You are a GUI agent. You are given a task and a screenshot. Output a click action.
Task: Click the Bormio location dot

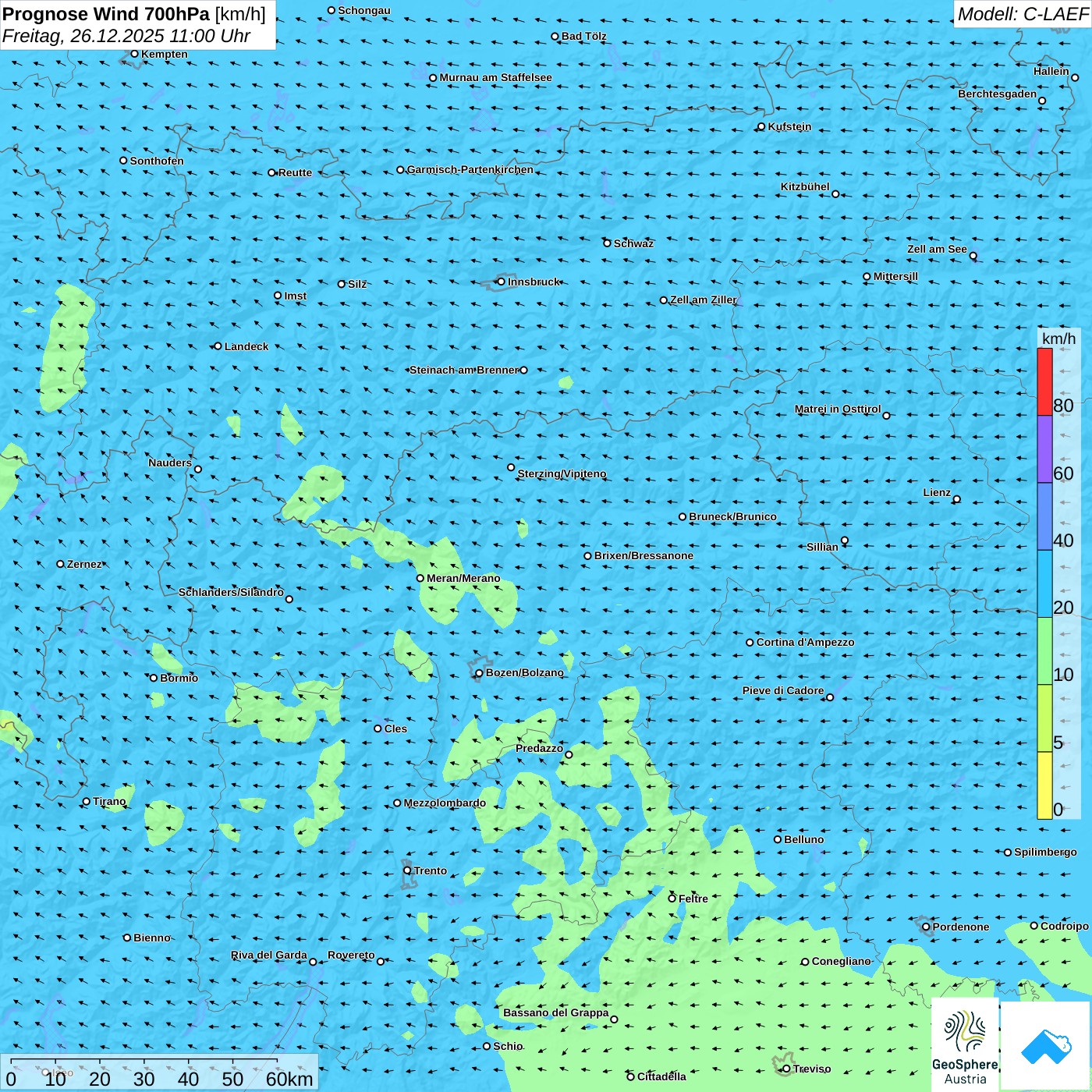click(x=154, y=678)
